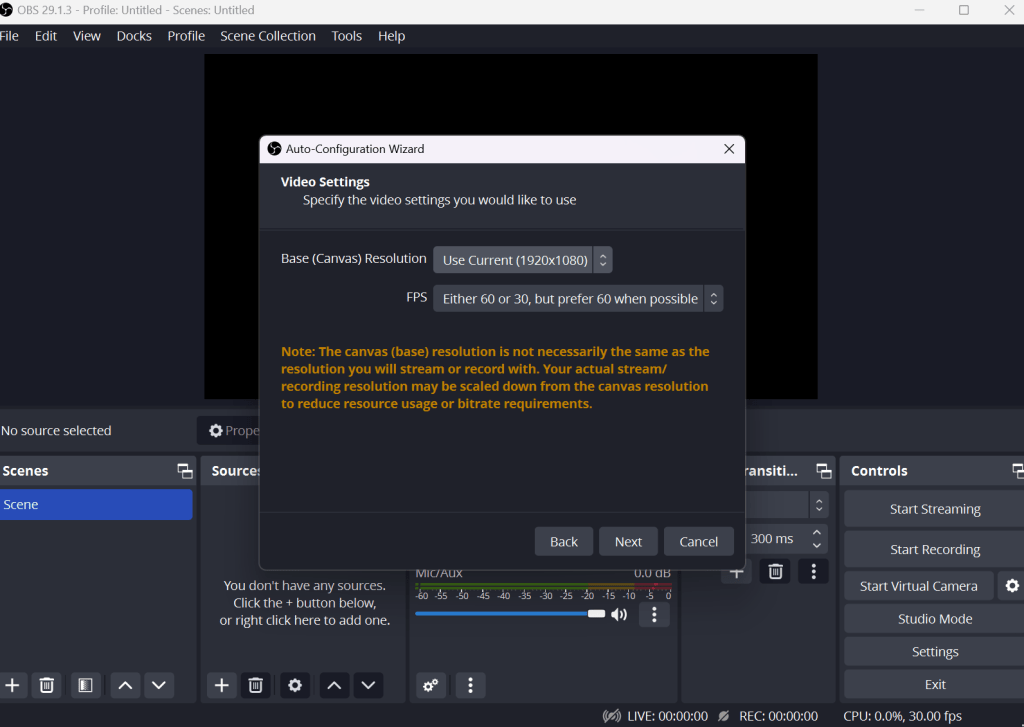The height and width of the screenshot is (727, 1024).
Task: Close the Auto-Configuration Wizard dialog
Action: [x=729, y=149]
